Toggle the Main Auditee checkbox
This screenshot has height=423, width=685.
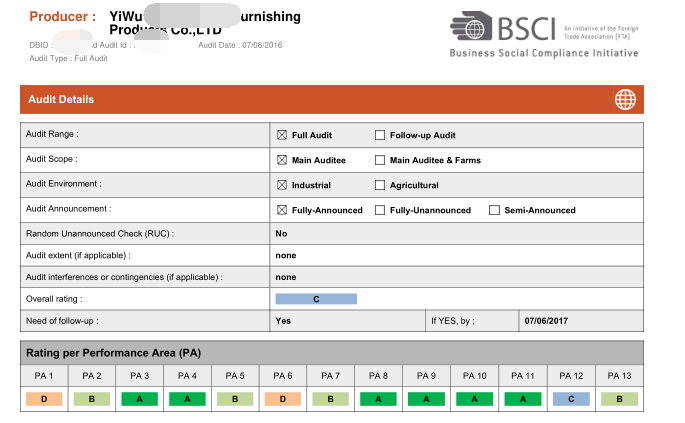pos(282,160)
